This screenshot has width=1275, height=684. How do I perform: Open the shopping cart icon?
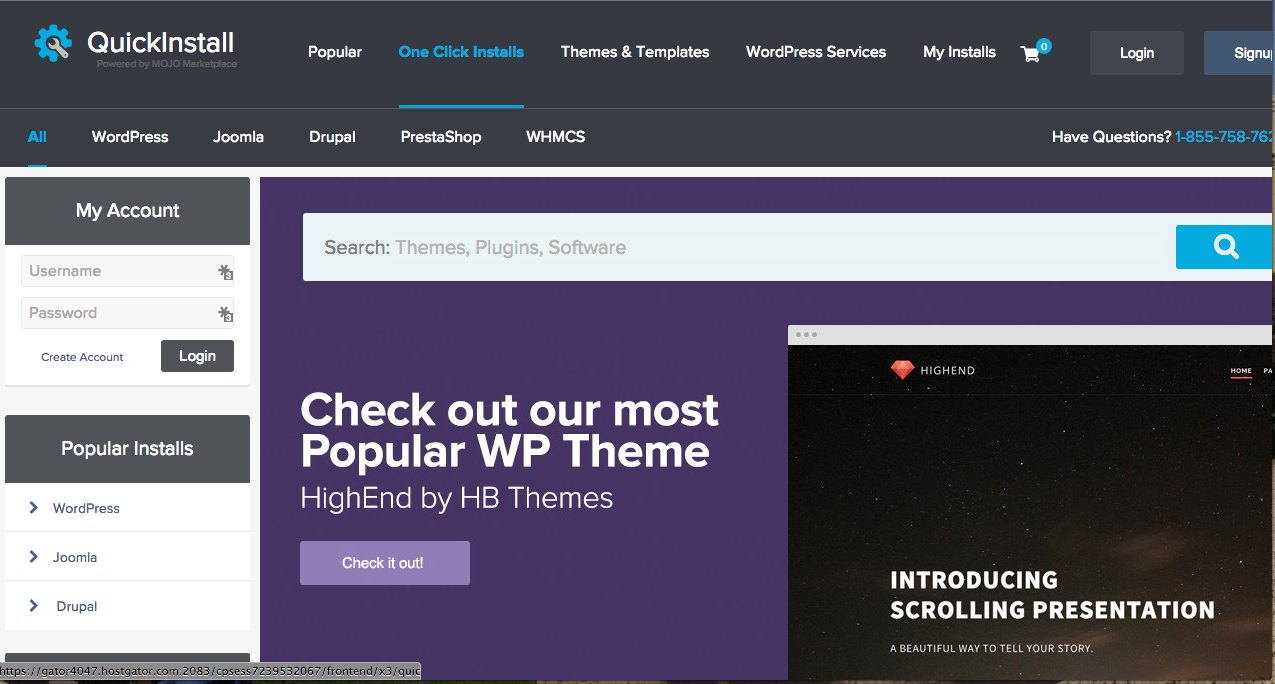(1031, 54)
